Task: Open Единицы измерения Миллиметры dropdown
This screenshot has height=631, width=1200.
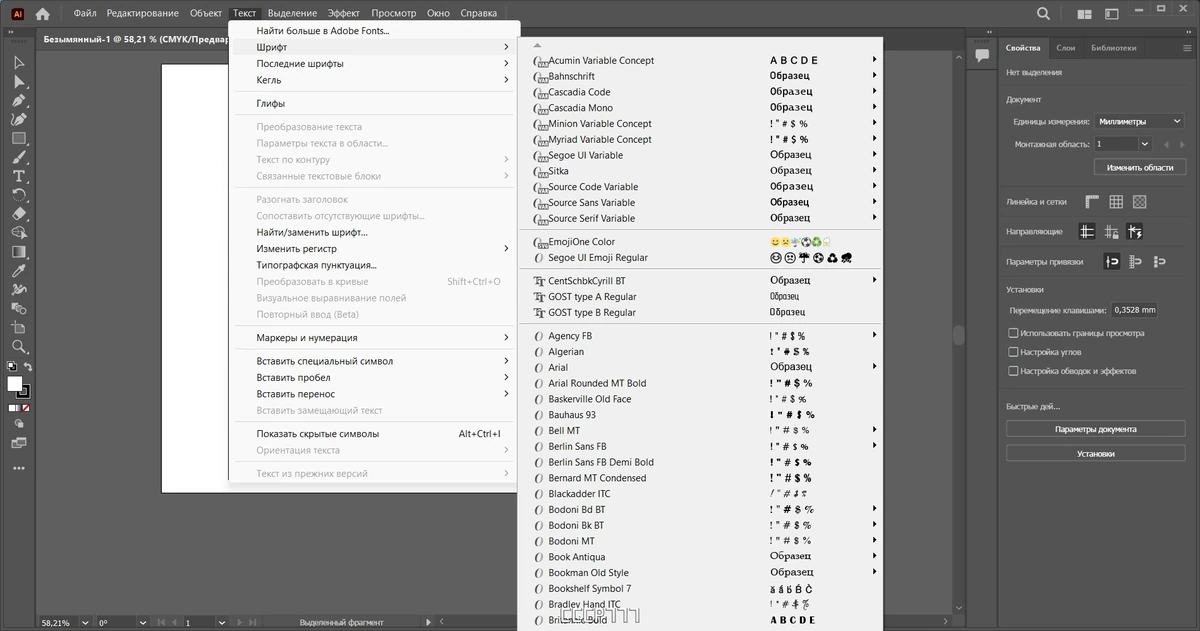Action: point(1140,121)
